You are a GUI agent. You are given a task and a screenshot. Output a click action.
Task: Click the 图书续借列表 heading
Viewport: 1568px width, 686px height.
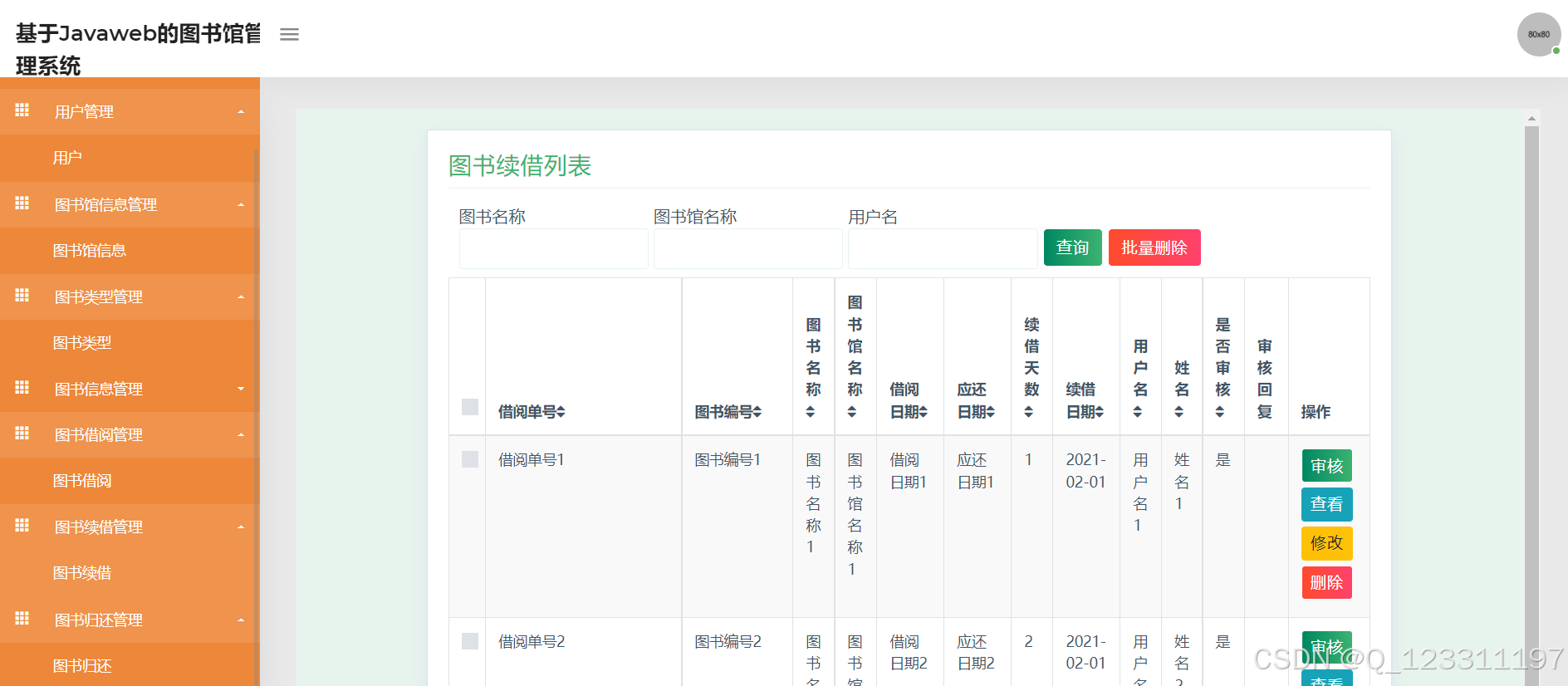pos(520,165)
